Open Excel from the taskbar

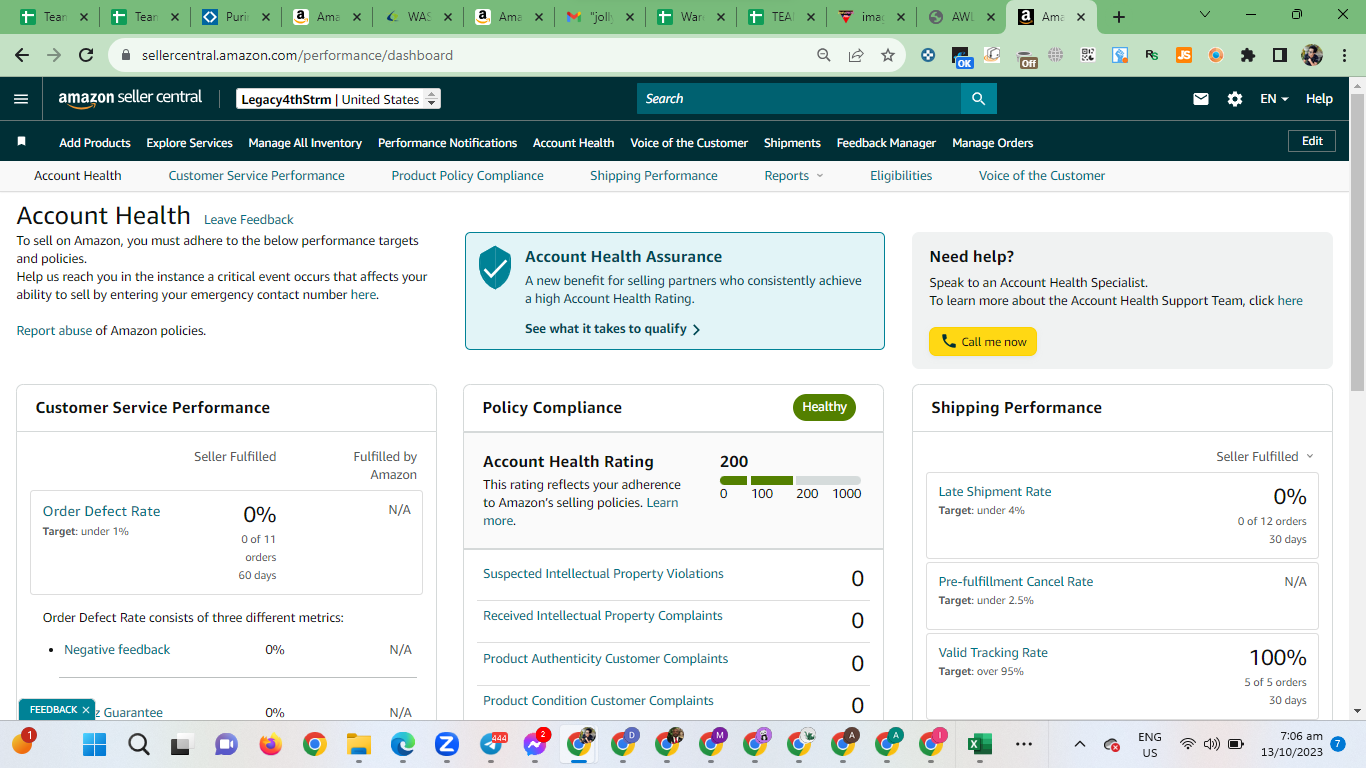click(979, 744)
